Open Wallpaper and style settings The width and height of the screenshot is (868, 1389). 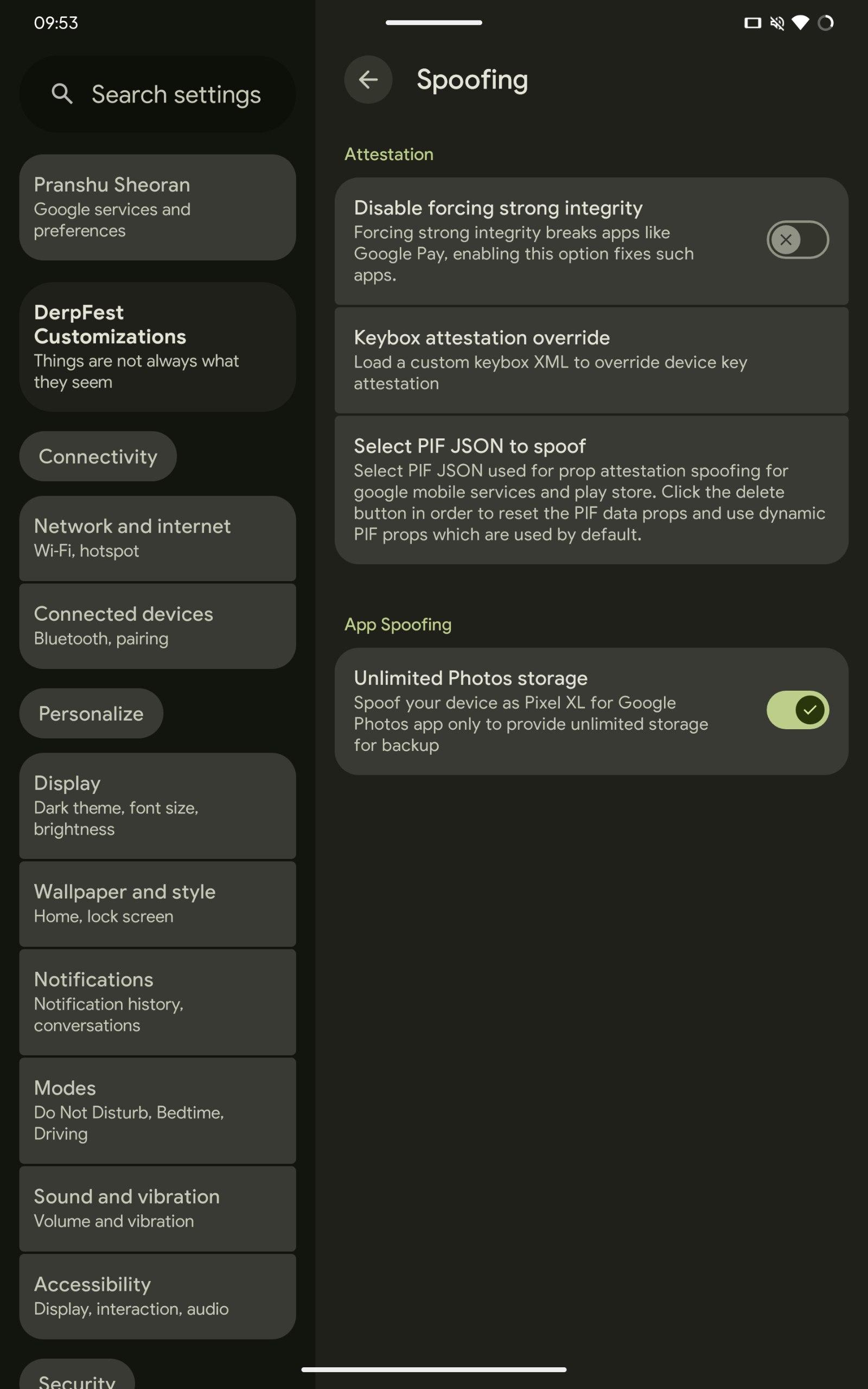(x=157, y=903)
